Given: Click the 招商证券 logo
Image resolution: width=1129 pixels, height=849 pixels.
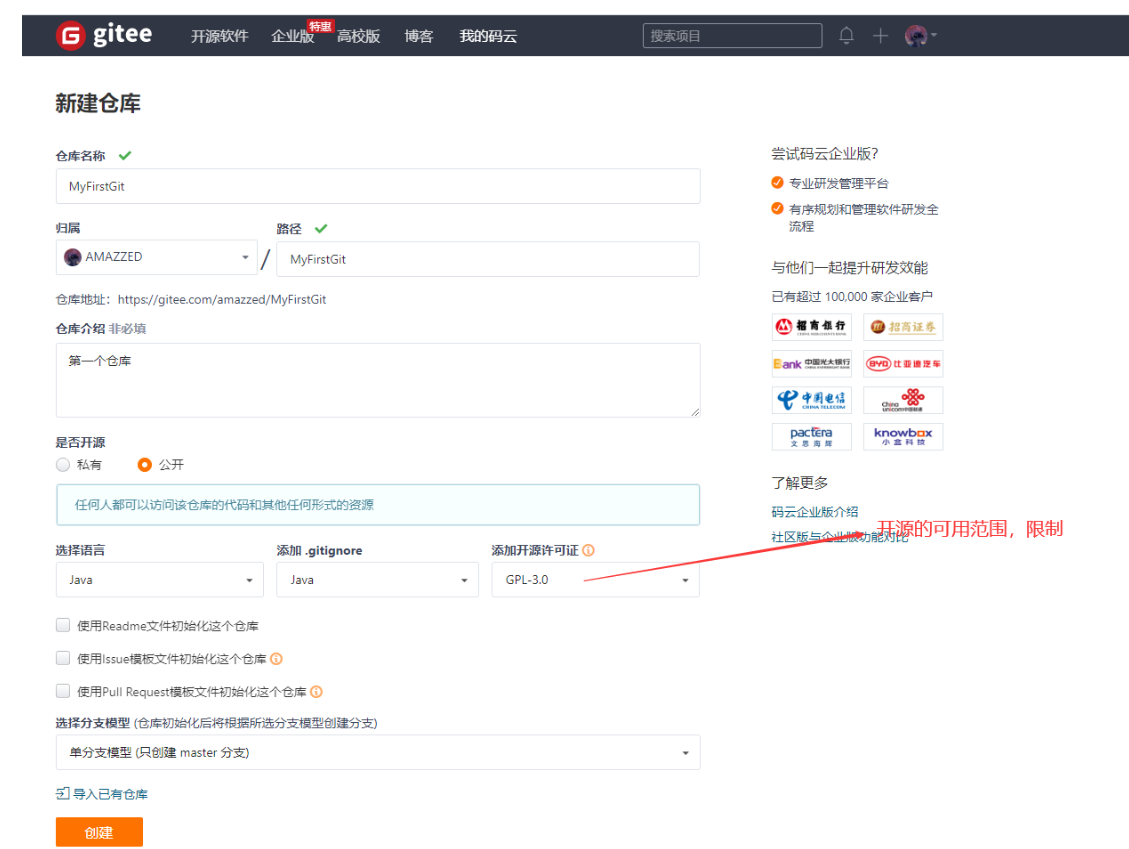Looking at the screenshot, I should (x=903, y=327).
